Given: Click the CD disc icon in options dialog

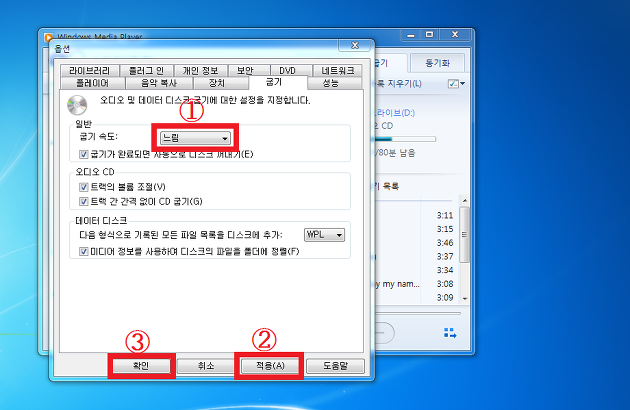Looking at the screenshot, I should click(77, 105).
